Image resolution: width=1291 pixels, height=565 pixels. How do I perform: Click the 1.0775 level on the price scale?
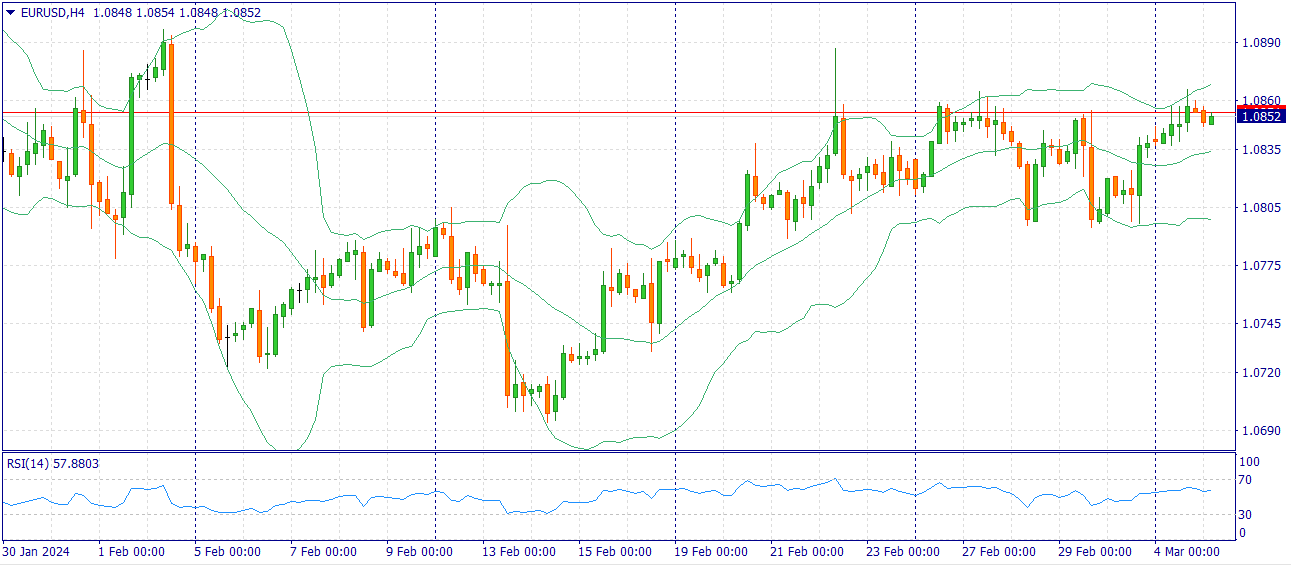1259,266
